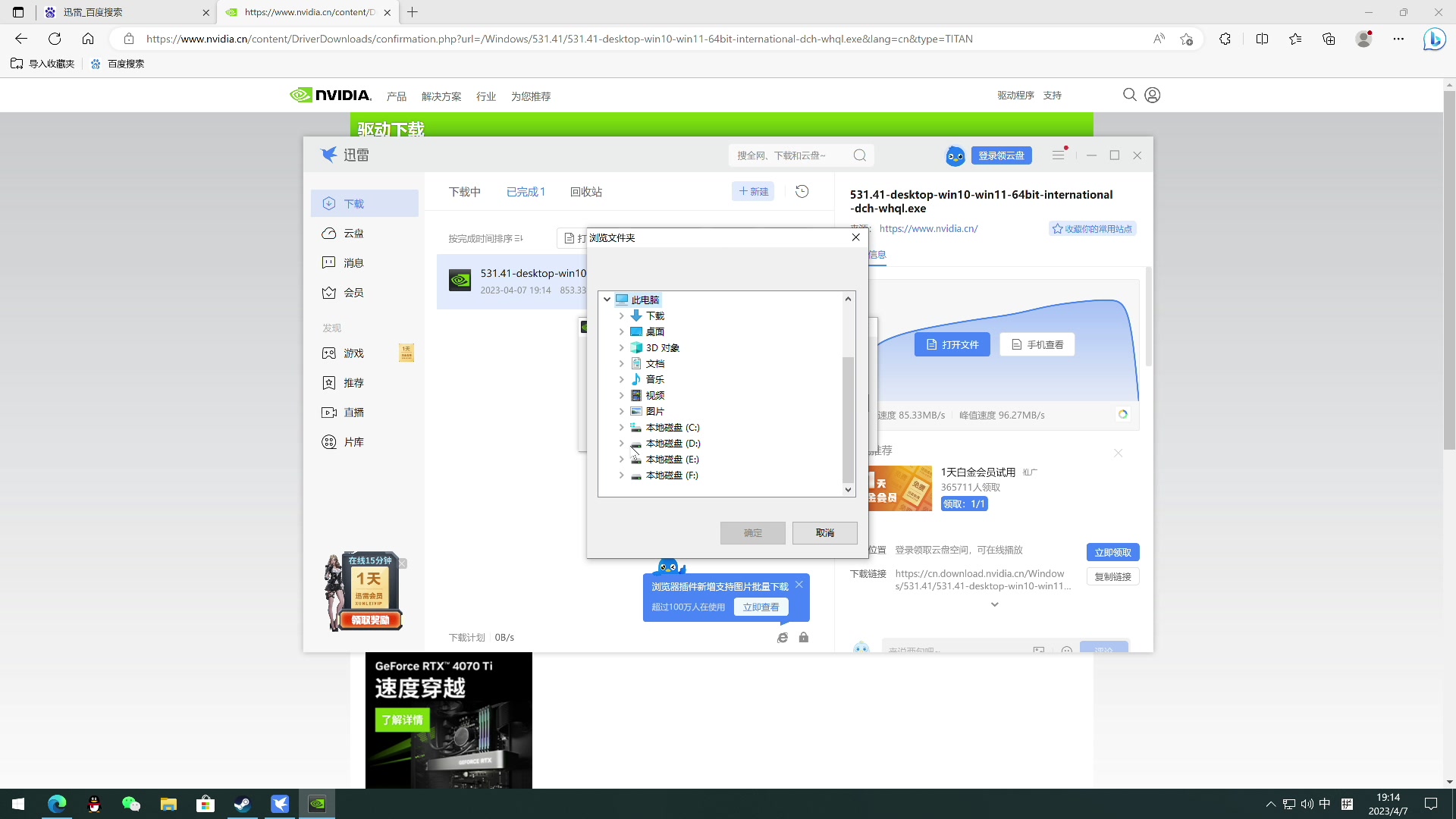Expand the 音乐 folder in tree
Viewport: 1456px width, 819px height.
click(621, 379)
